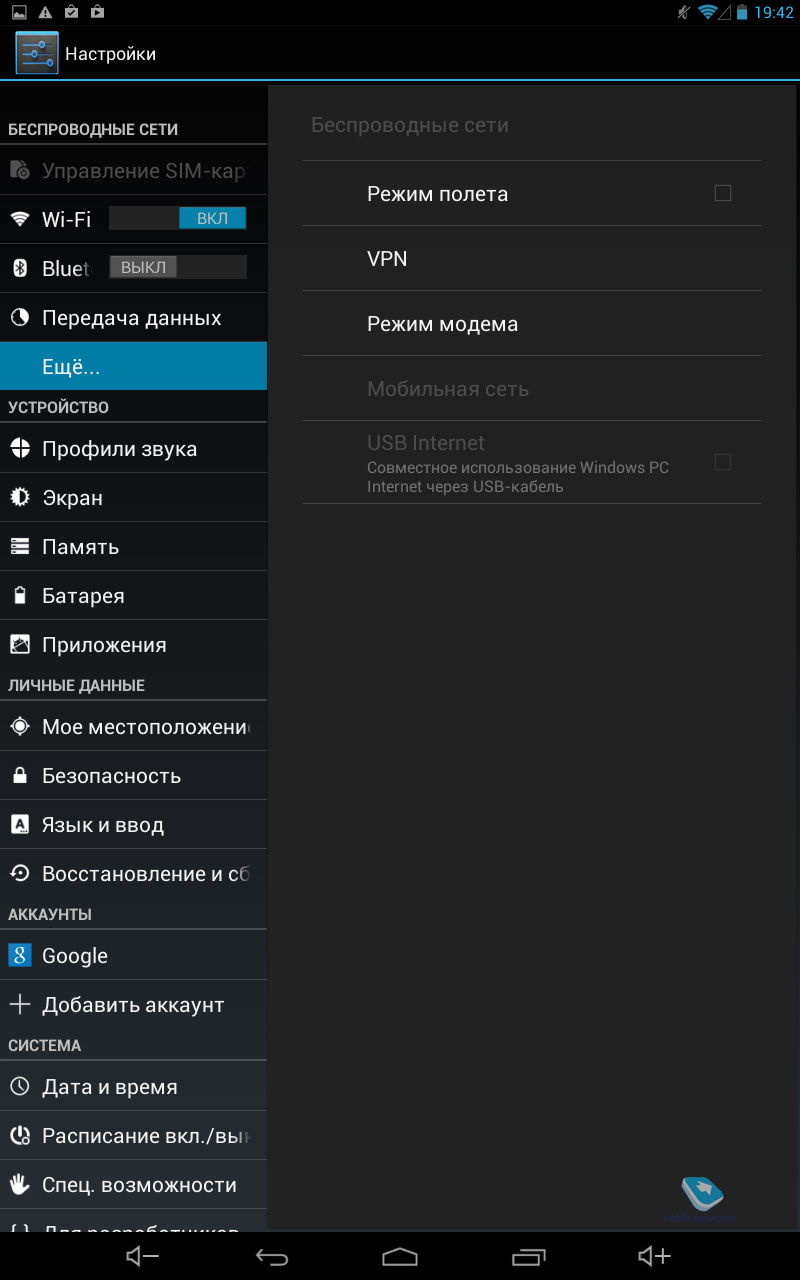The image size is (800, 1280).
Task: Tap the Home navigation button
Action: coord(400,1256)
